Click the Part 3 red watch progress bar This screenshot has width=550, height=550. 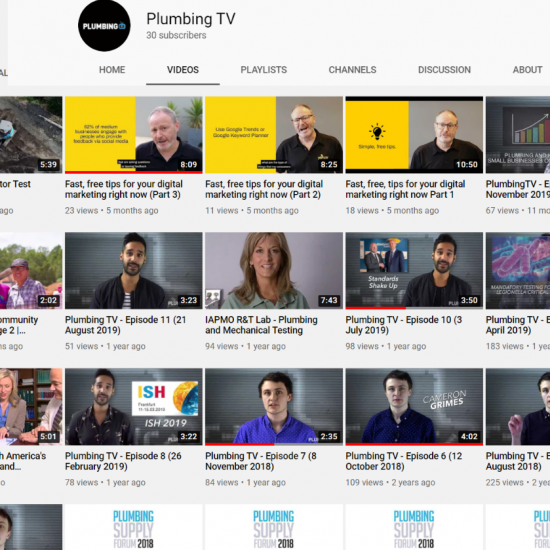(134, 172)
